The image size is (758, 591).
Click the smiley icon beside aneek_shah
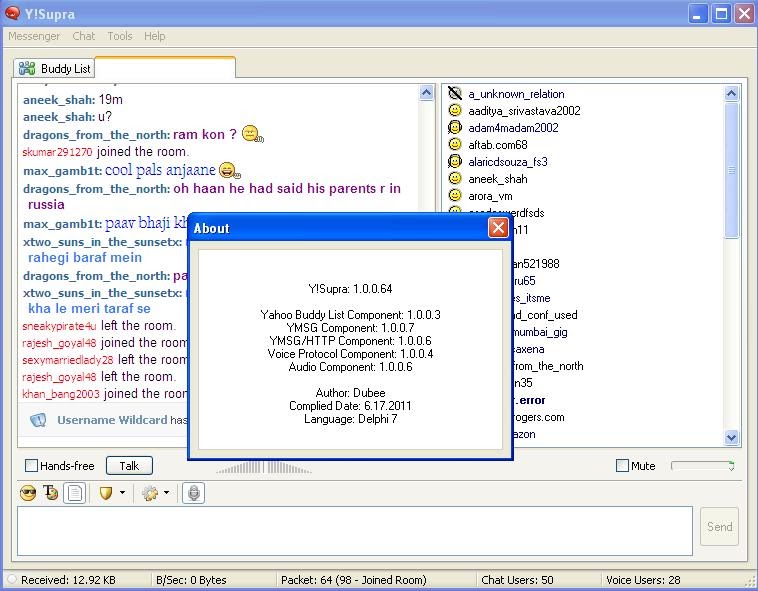point(455,178)
